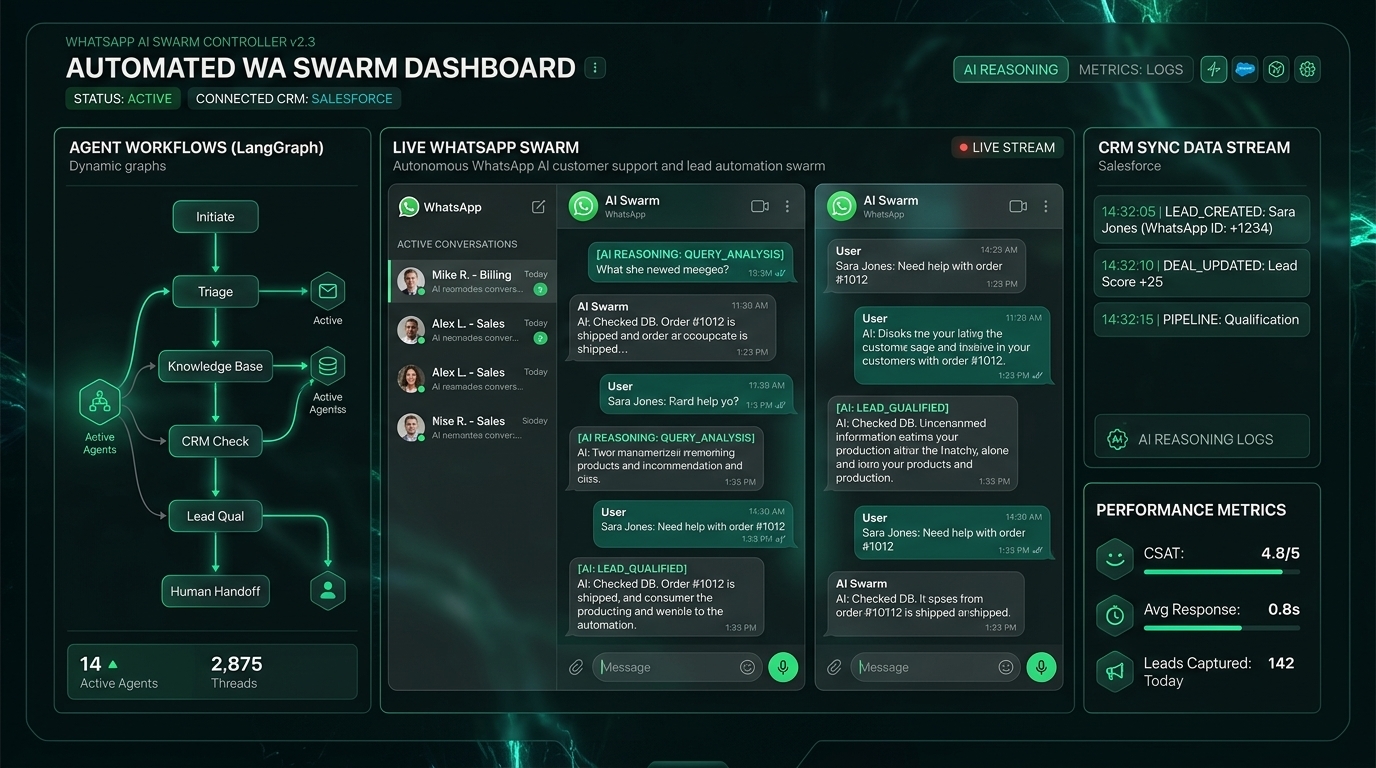Screen dimensions: 1376x768
Task: Click the STATUS: ACTIVE chip
Action: [123, 99]
